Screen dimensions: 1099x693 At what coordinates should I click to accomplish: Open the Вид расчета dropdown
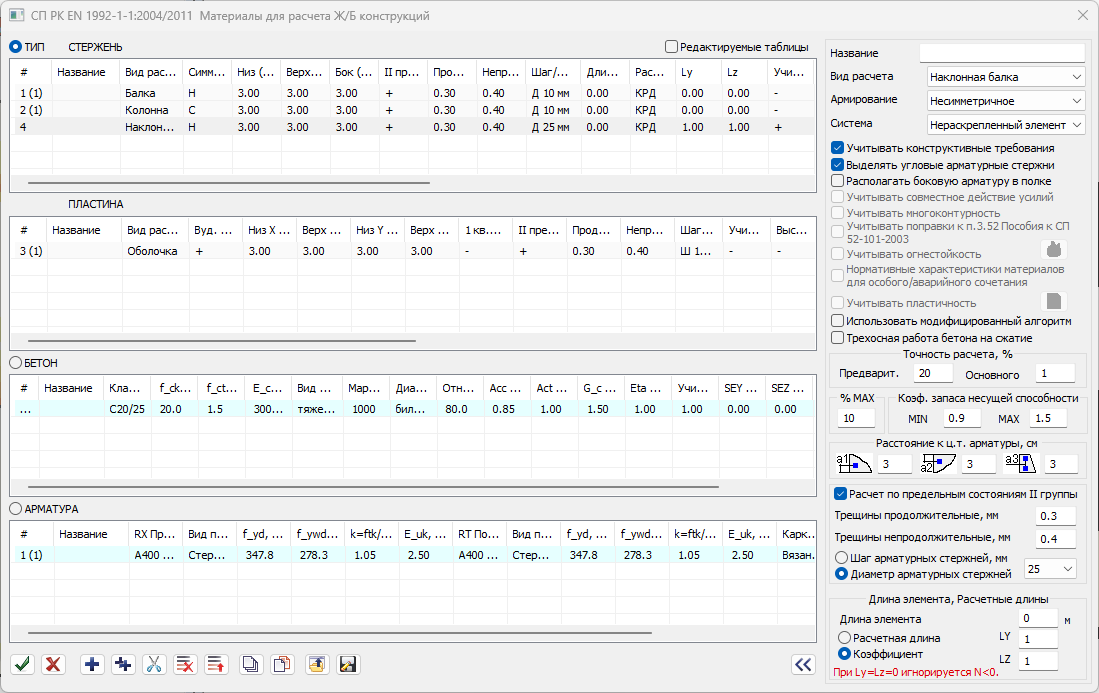[1004, 77]
